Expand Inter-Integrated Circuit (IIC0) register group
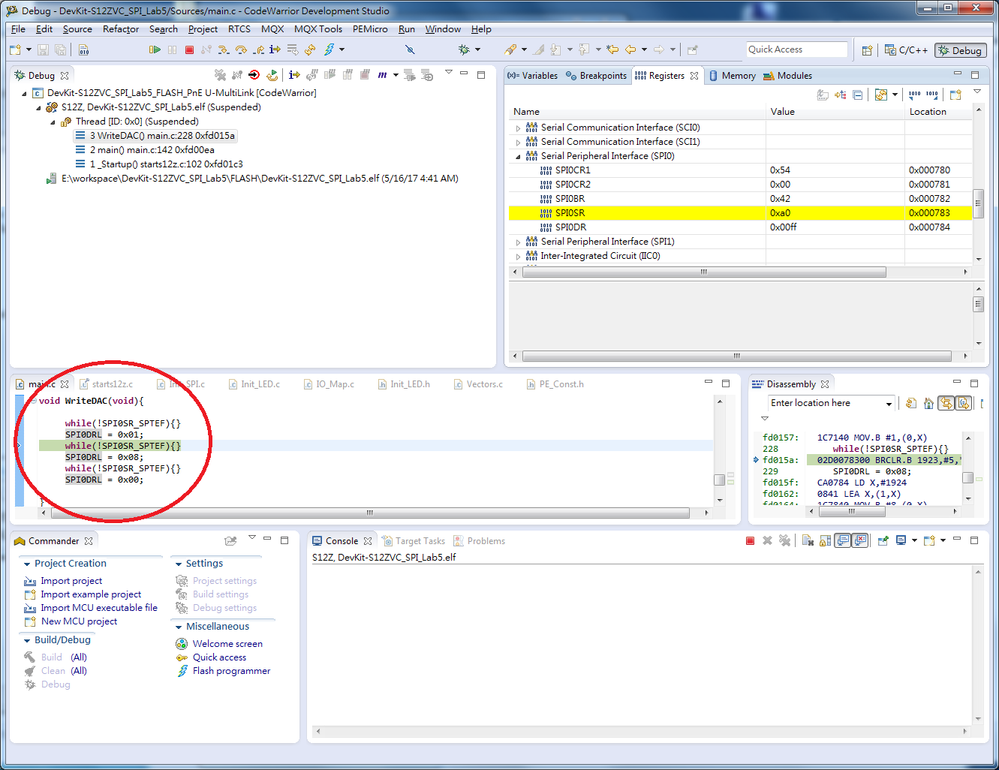The height and width of the screenshot is (770, 999). 518,256
